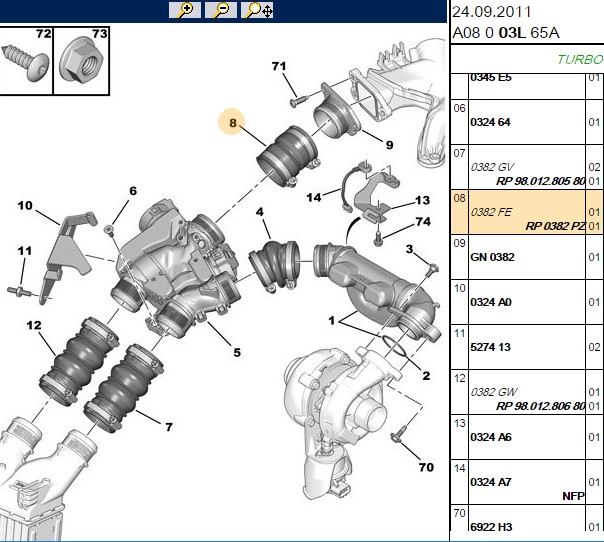This screenshot has height=542, width=604.
Task: Select callout number 12 hose in diagram
Action: tap(34, 326)
